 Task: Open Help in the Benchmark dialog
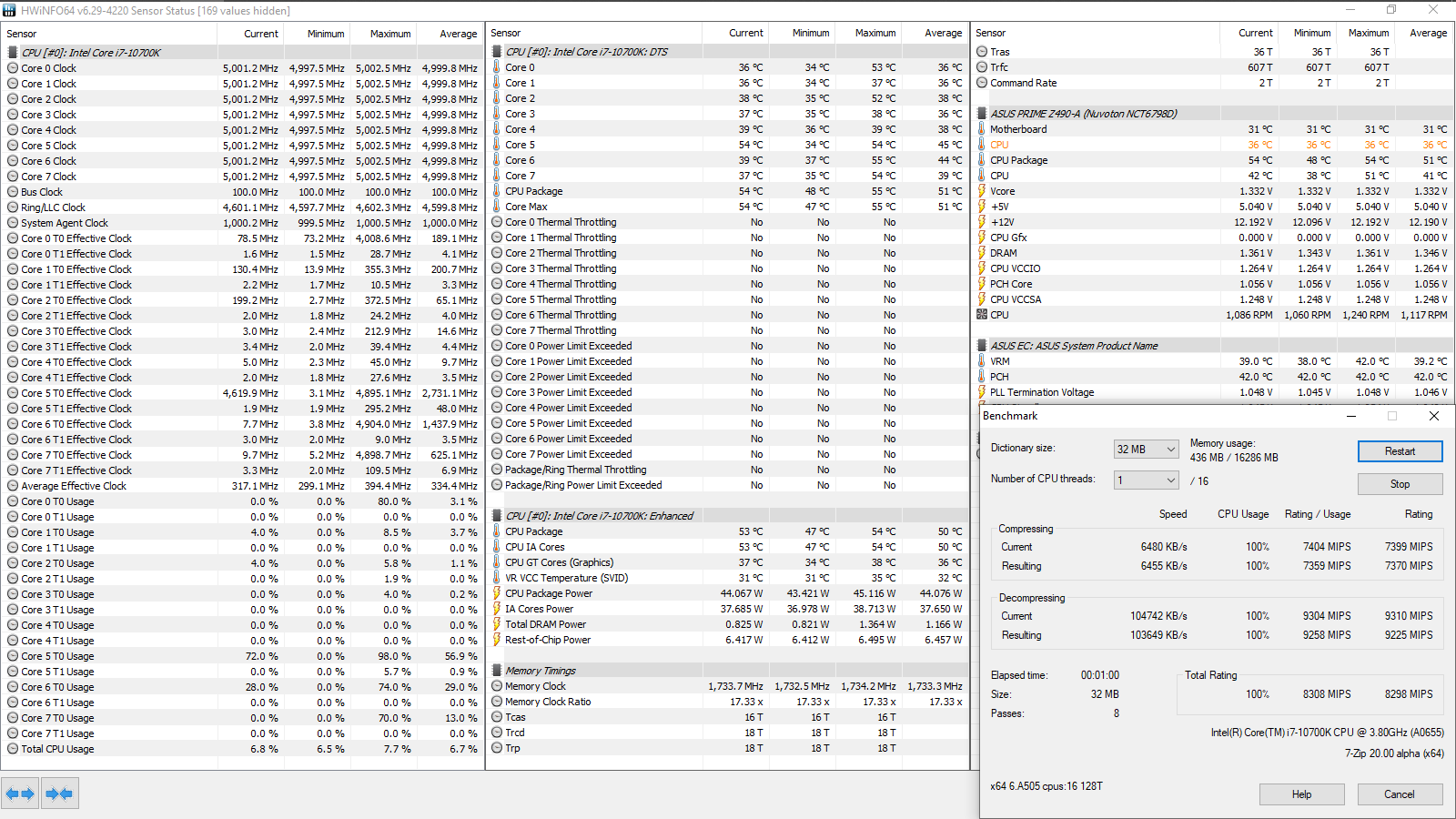click(1301, 794)
